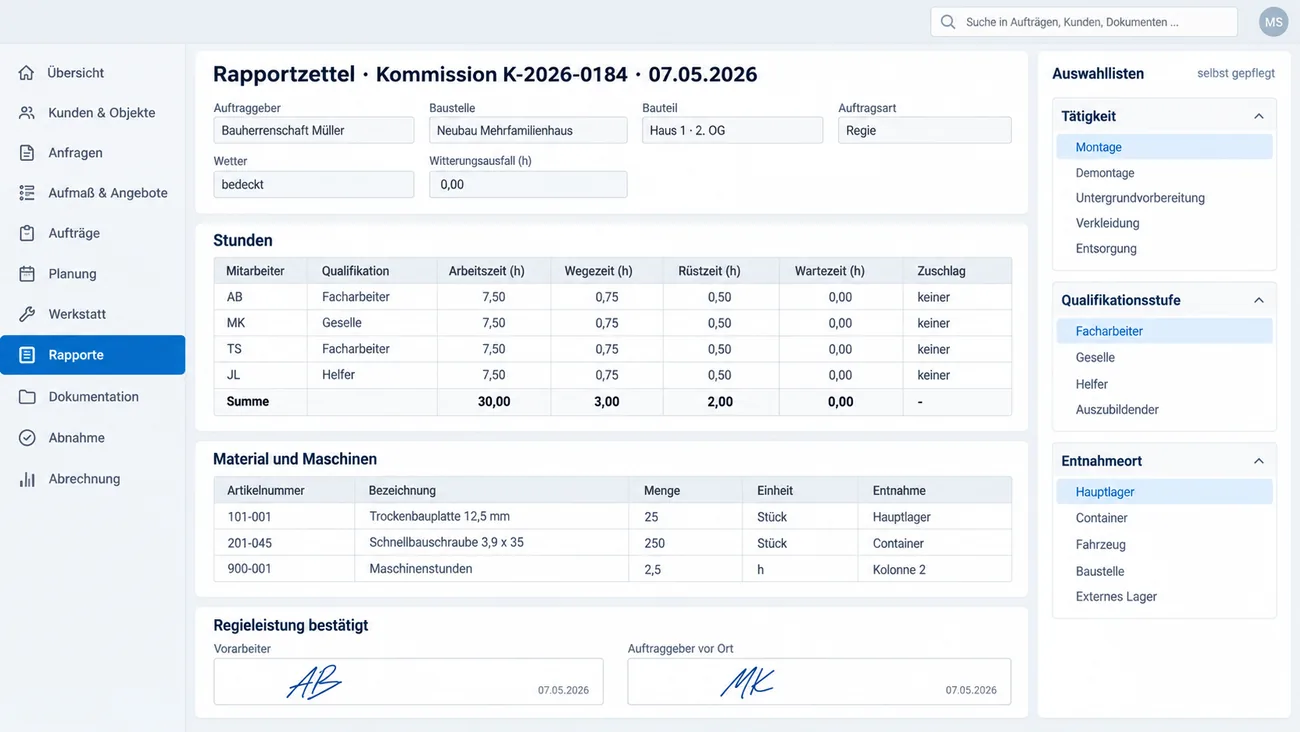Select Container in Entnahmeort list
Image resolution: width=1300 pixels, height=732 pixels.
click(x=1164, y=518)
